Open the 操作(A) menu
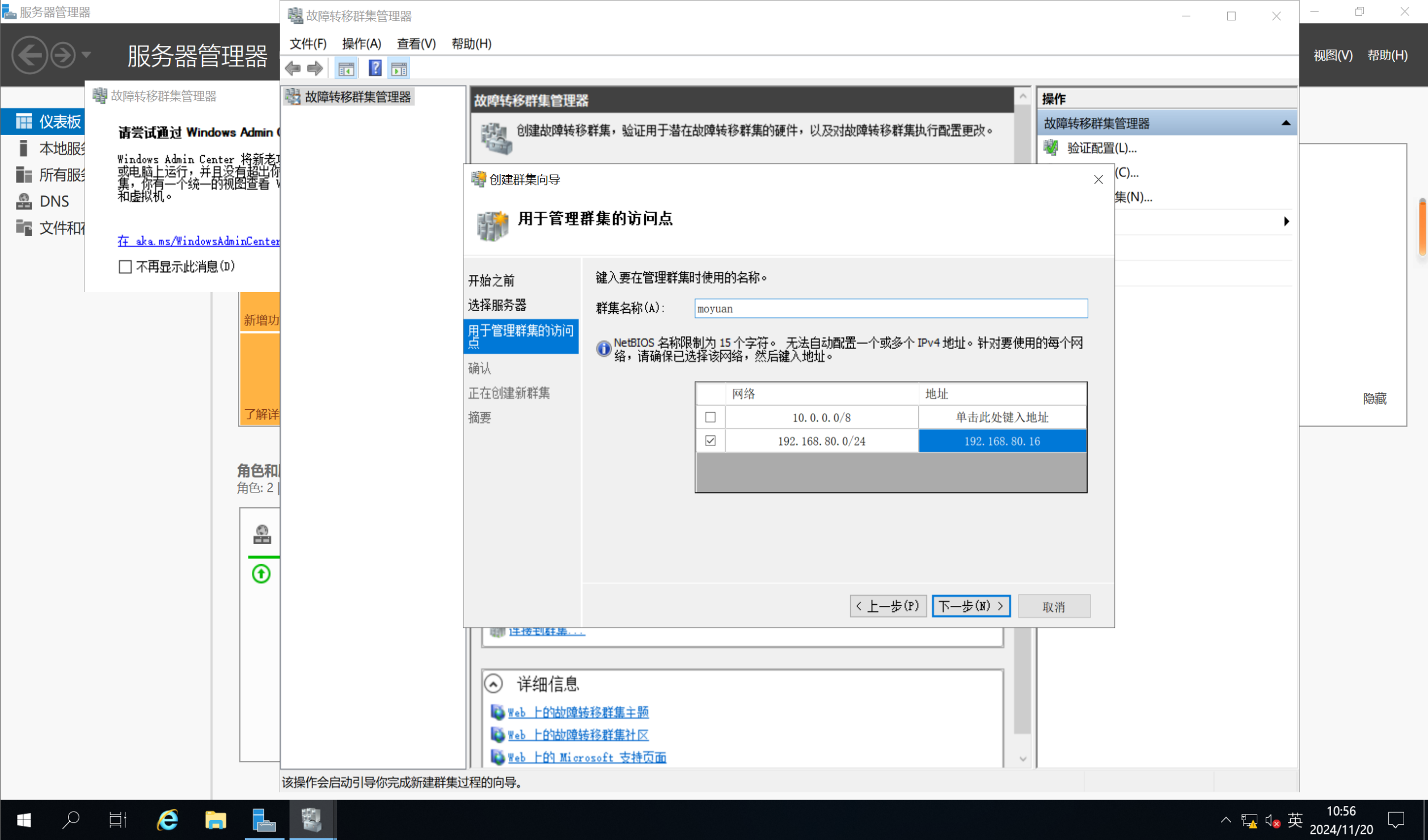This screenshot has height=840, width=1428. point(361,44)
